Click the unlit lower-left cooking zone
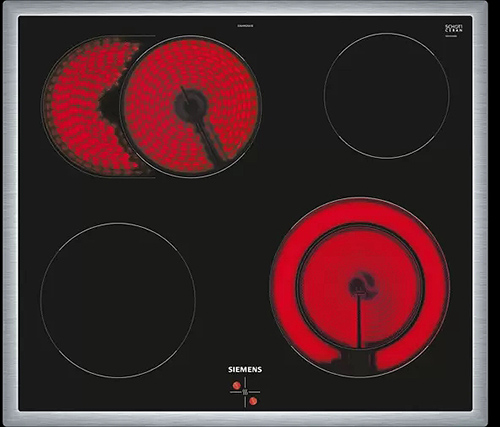 tap(118, 300)
